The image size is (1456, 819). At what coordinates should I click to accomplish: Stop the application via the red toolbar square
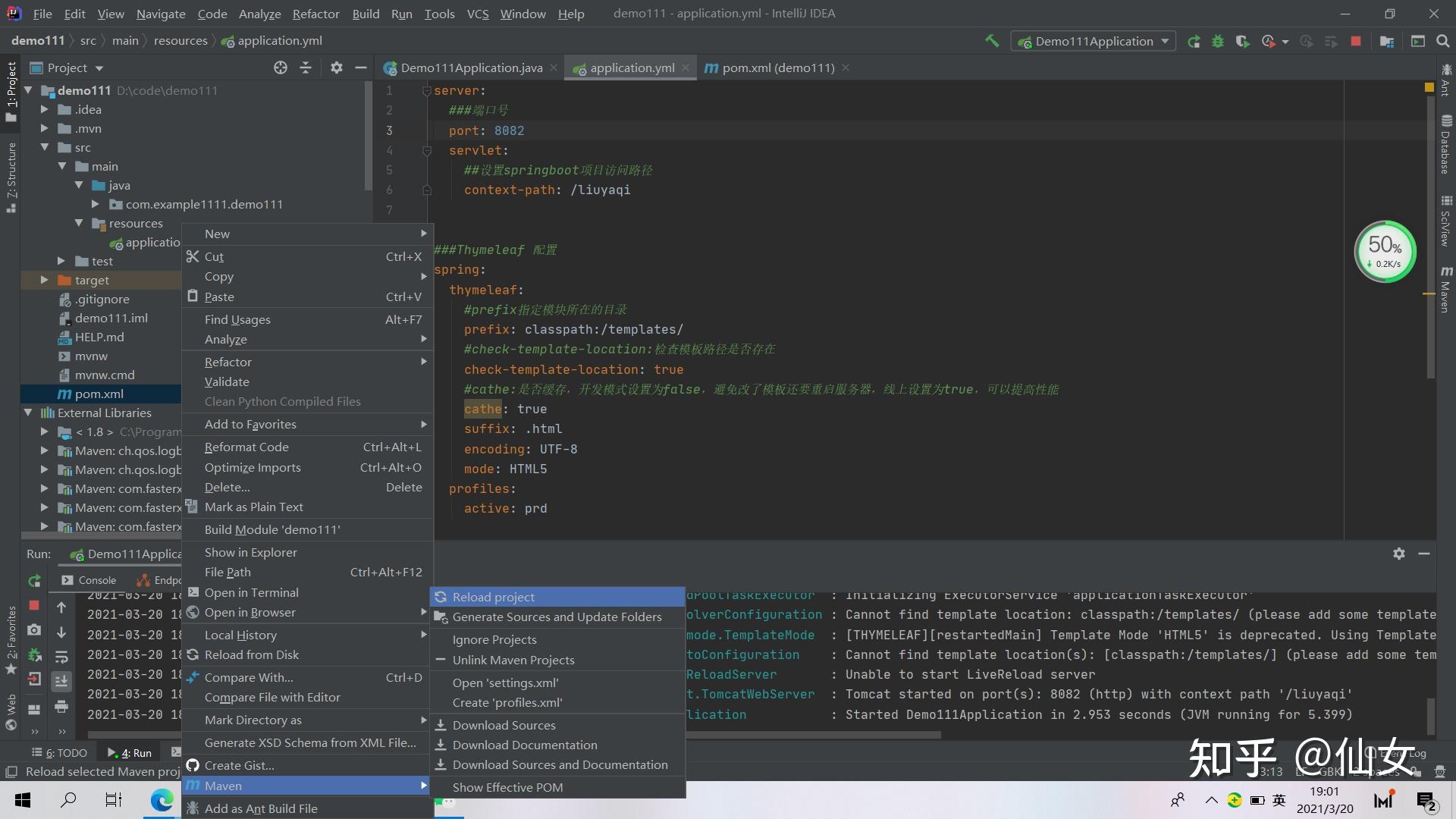[1356, 41]
